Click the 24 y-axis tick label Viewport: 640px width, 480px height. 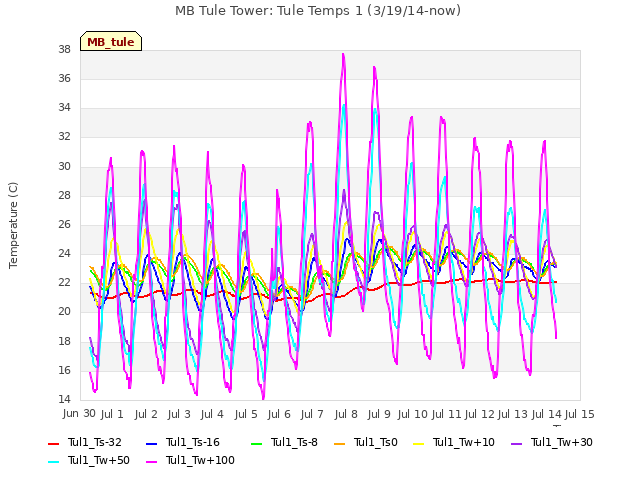64,254
